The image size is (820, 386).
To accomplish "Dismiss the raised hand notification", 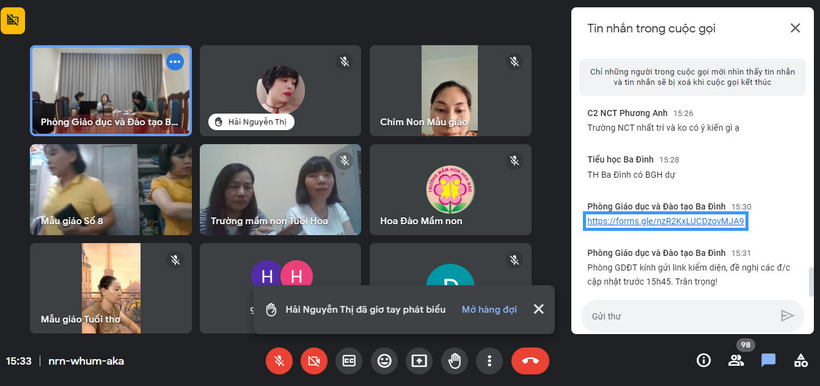I will 539,309.
